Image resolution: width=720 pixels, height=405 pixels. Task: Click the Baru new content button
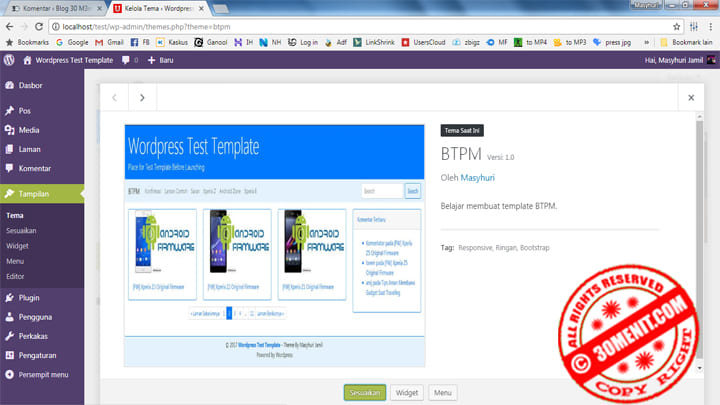coord(161,60)
